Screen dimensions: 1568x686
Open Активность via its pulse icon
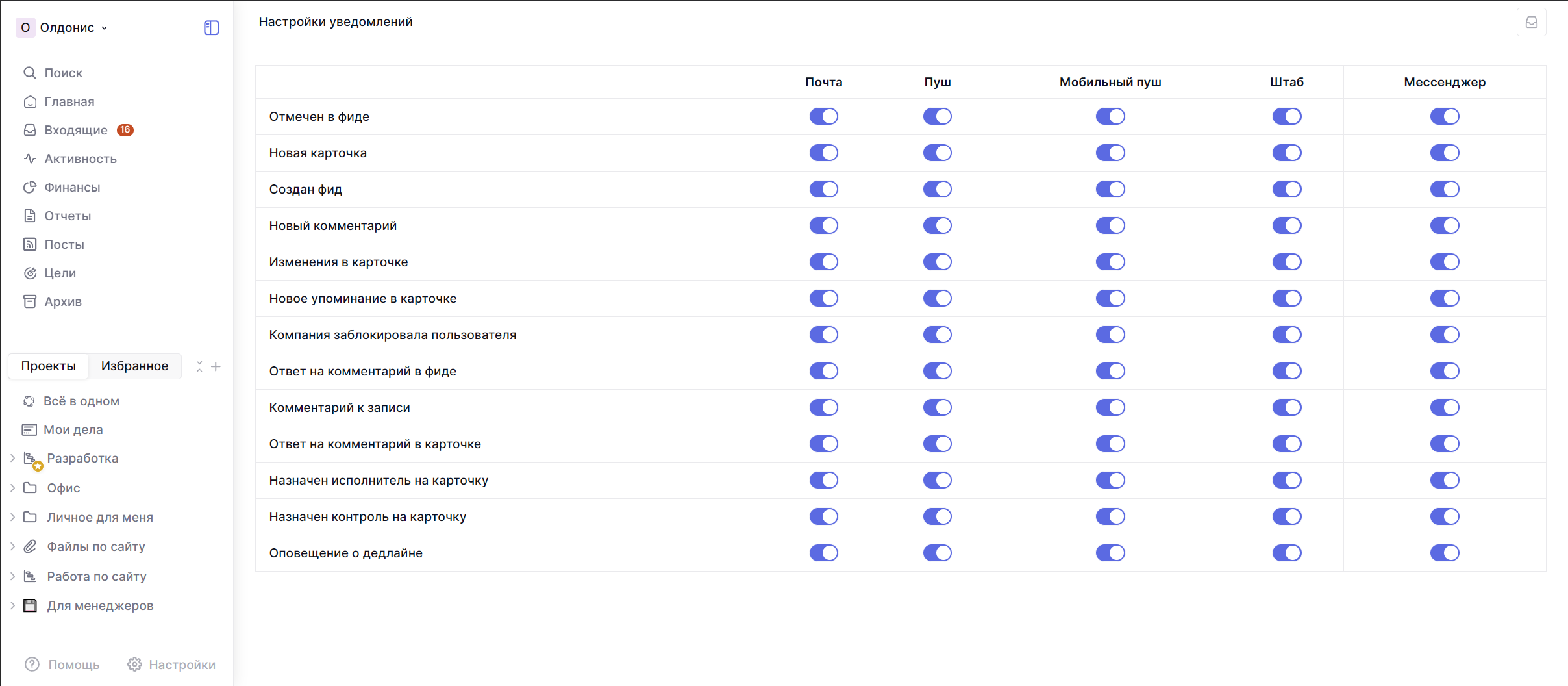click(30, 159)
